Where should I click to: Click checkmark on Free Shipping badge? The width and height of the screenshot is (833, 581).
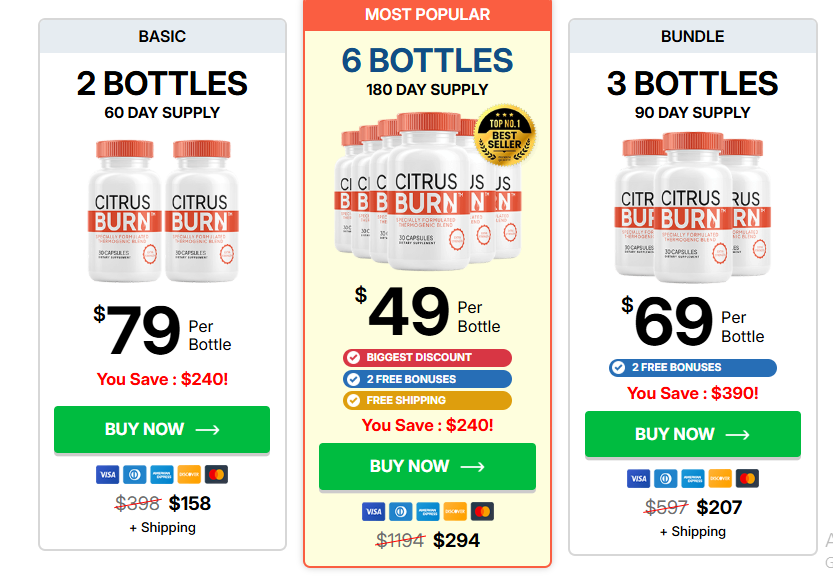pos(353,400)
